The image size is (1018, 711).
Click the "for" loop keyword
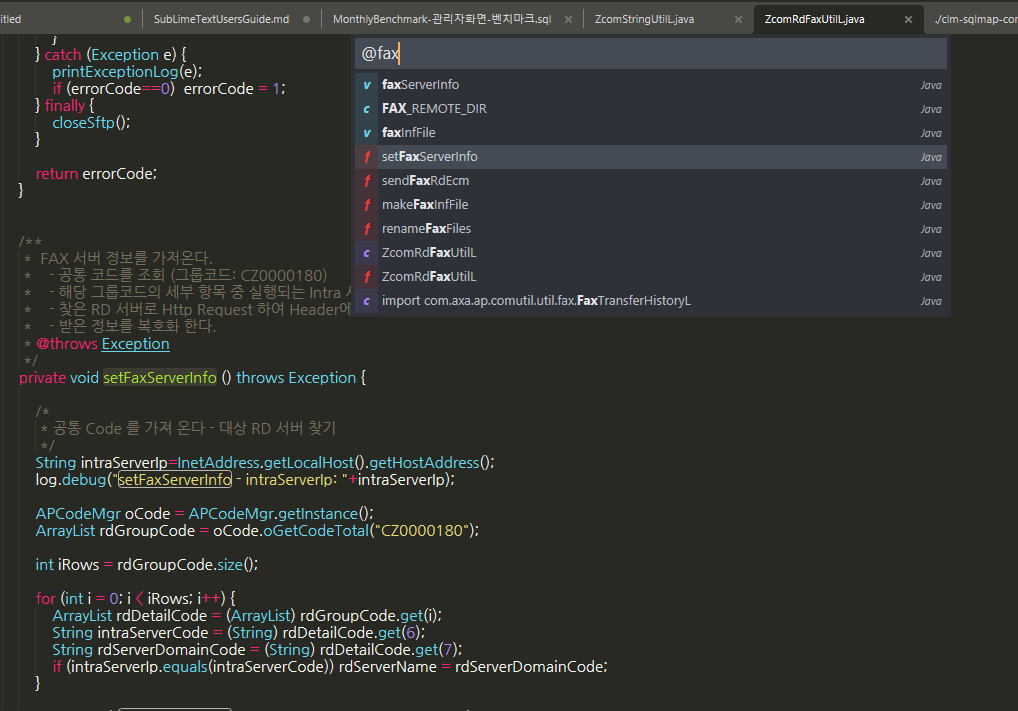(x=46, y=599)
